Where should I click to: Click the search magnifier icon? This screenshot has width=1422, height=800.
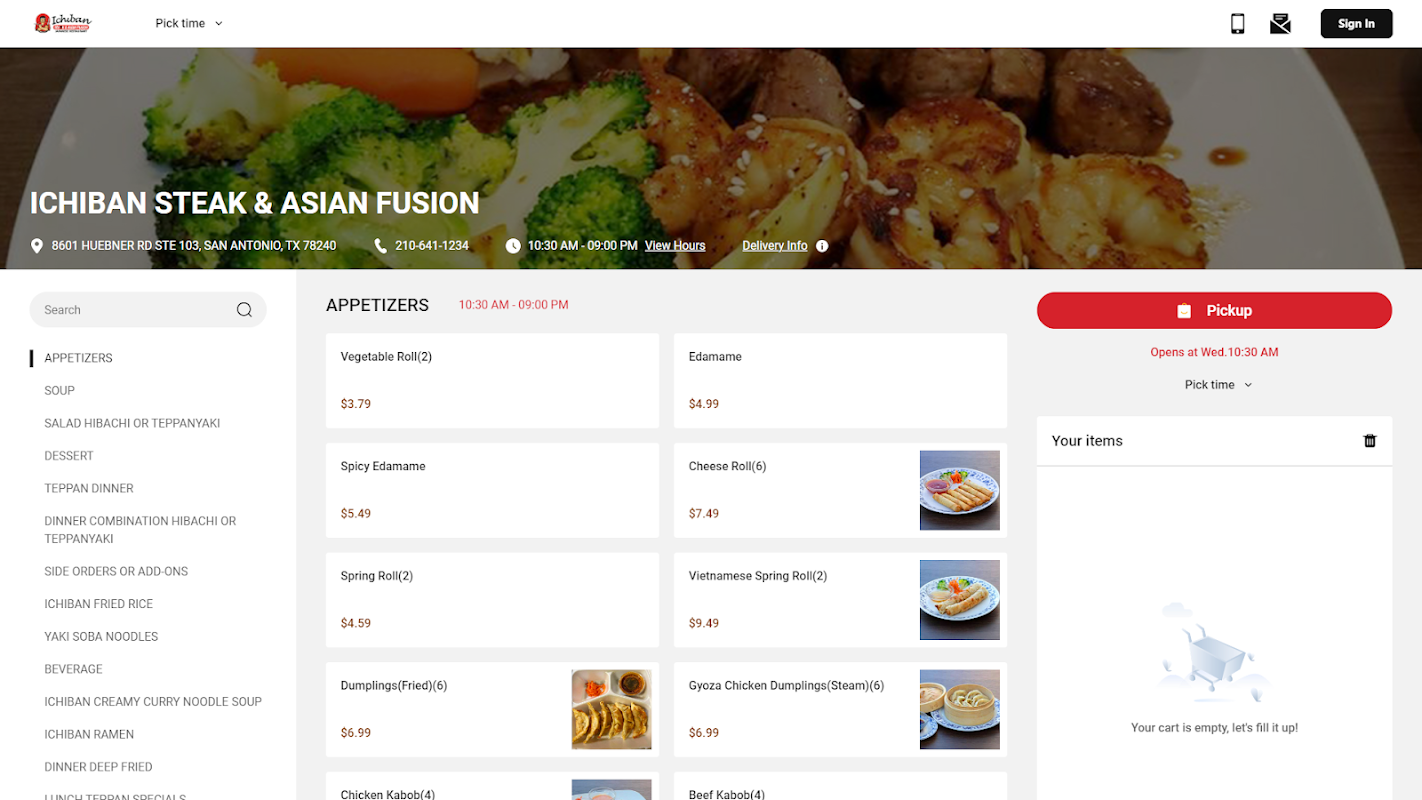[244, 310]
